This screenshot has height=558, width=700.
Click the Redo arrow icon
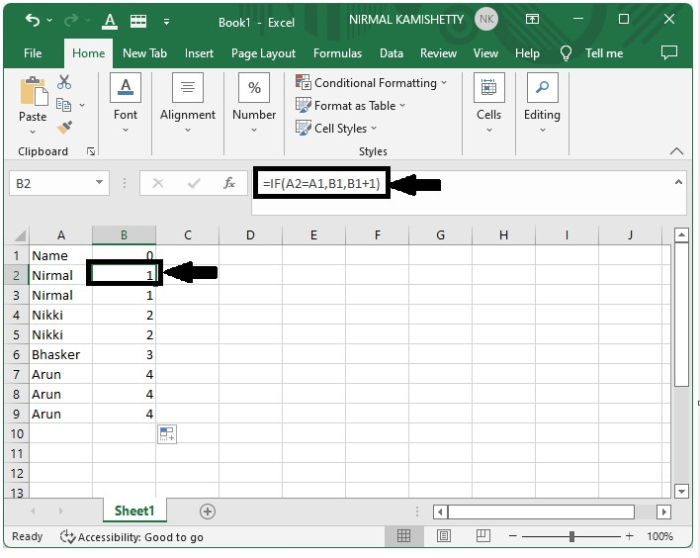[x=71, y=20]
